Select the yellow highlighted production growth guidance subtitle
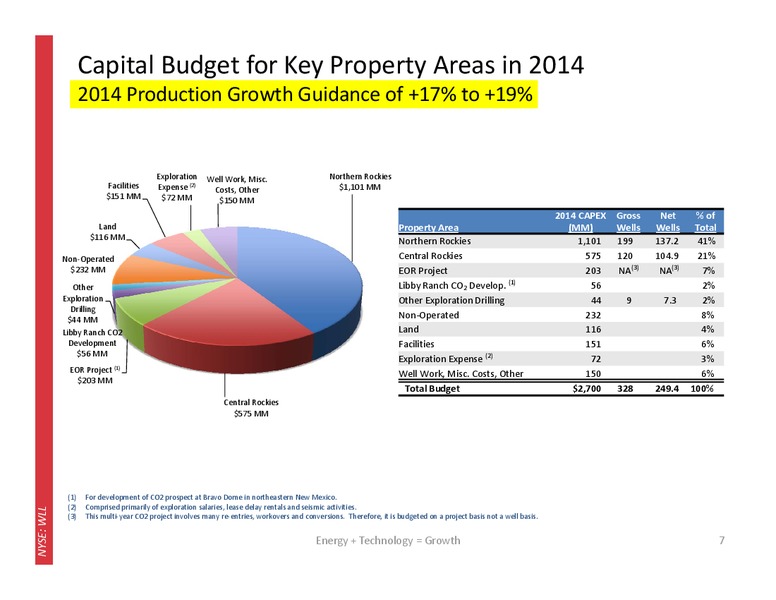The image size is (776, 600). click(304, 94)
